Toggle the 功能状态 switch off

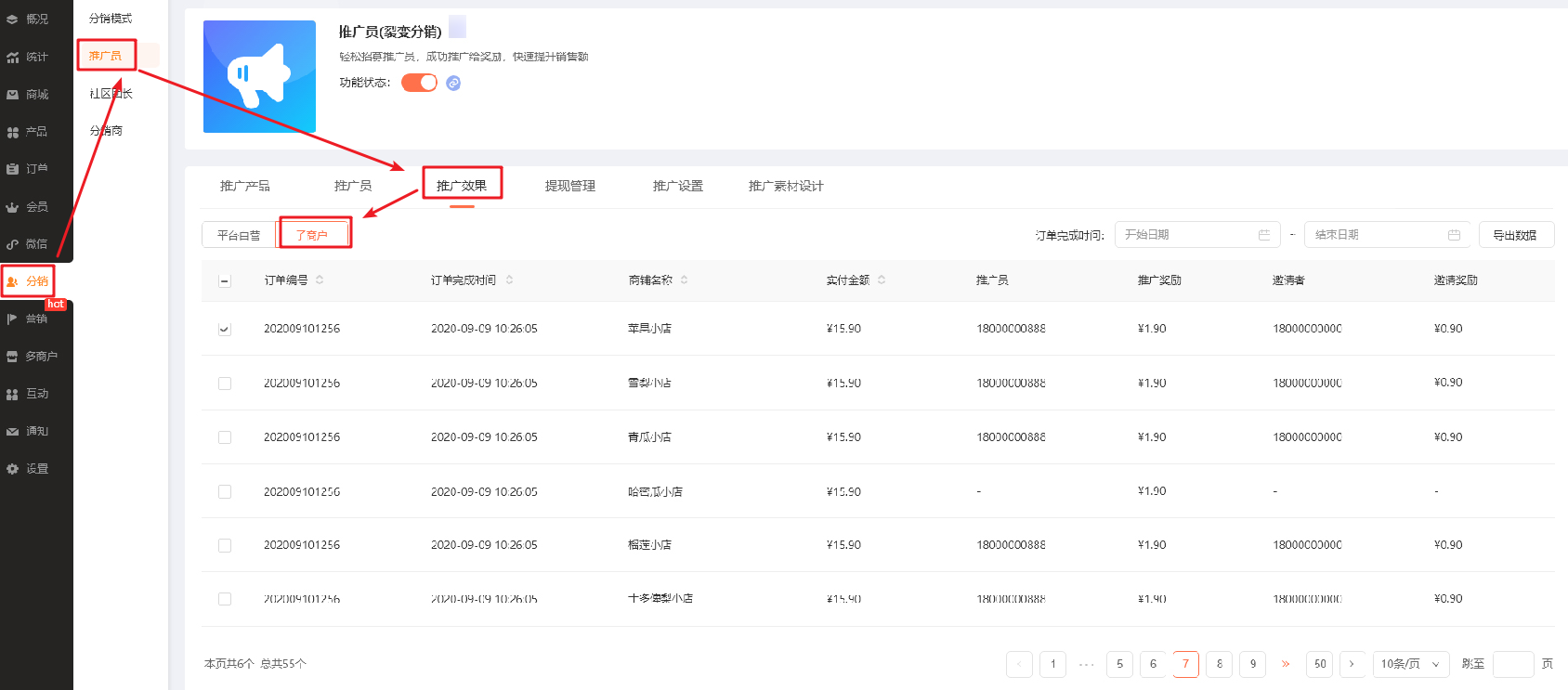pyautogui.click(x=419, y=83)
